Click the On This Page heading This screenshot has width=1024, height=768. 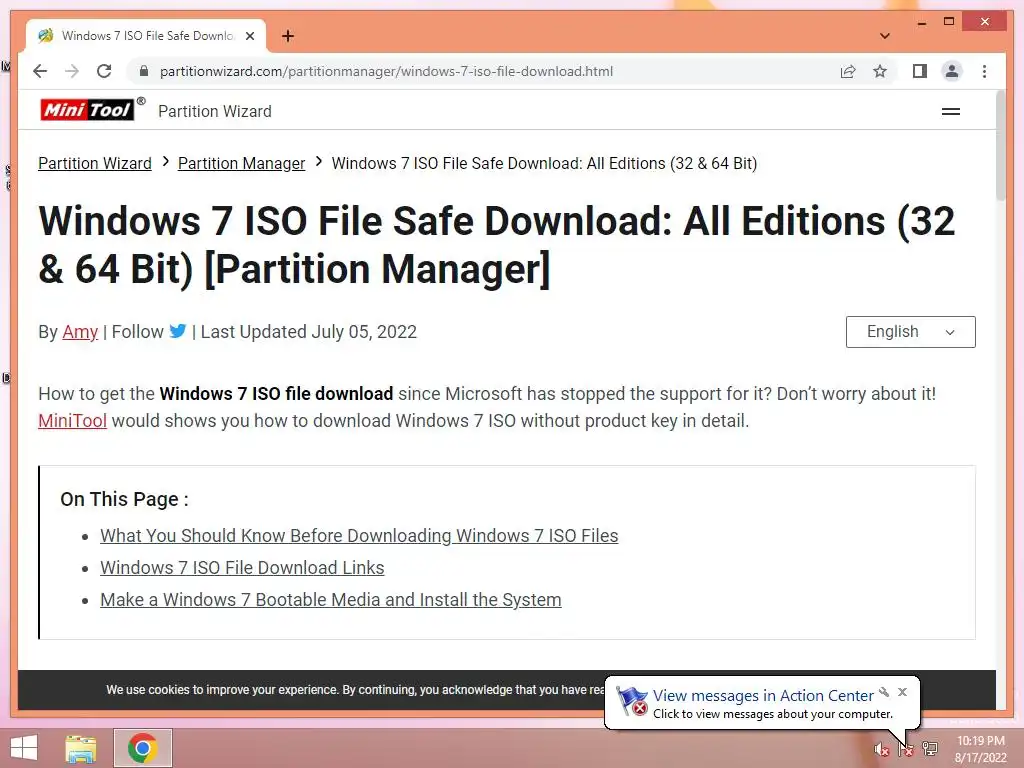tap(124, 500)
